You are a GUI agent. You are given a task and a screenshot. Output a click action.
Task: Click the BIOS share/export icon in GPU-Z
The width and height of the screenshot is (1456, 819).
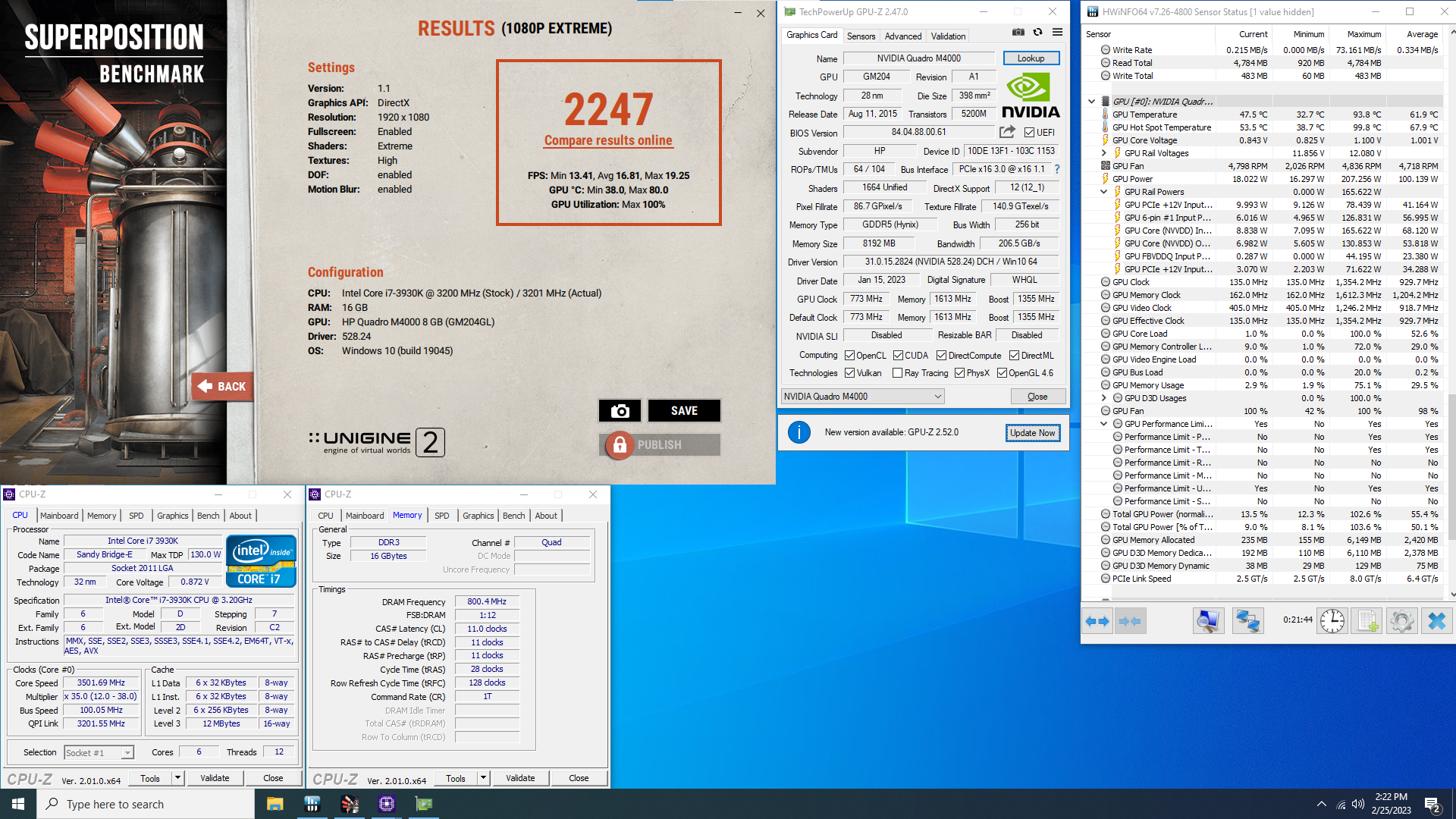click(1007, 132)
